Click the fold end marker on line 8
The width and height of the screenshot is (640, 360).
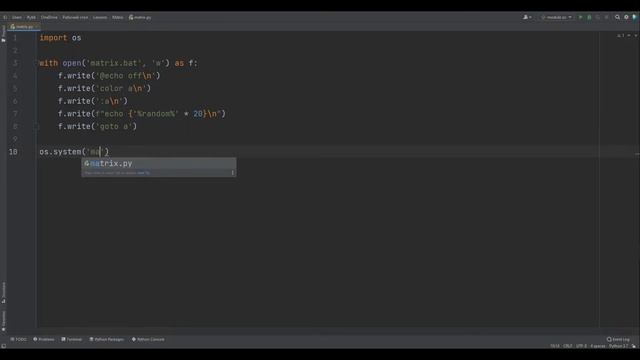pos(36,127)
